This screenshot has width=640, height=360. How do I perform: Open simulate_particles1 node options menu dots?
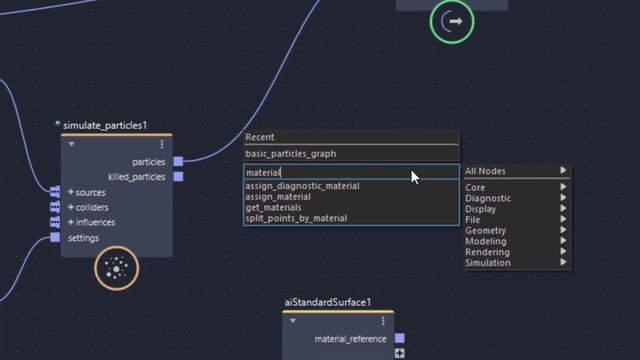click(x=162, y=144)
